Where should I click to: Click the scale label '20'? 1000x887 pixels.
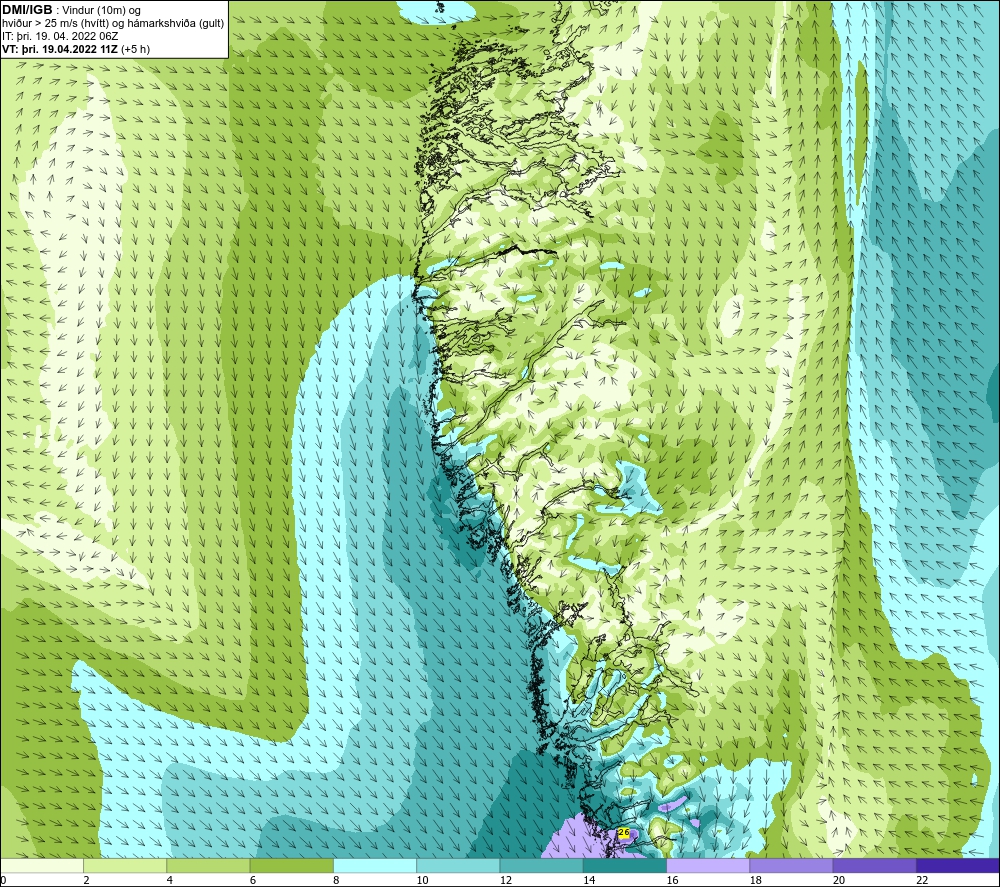pos(839,880)
